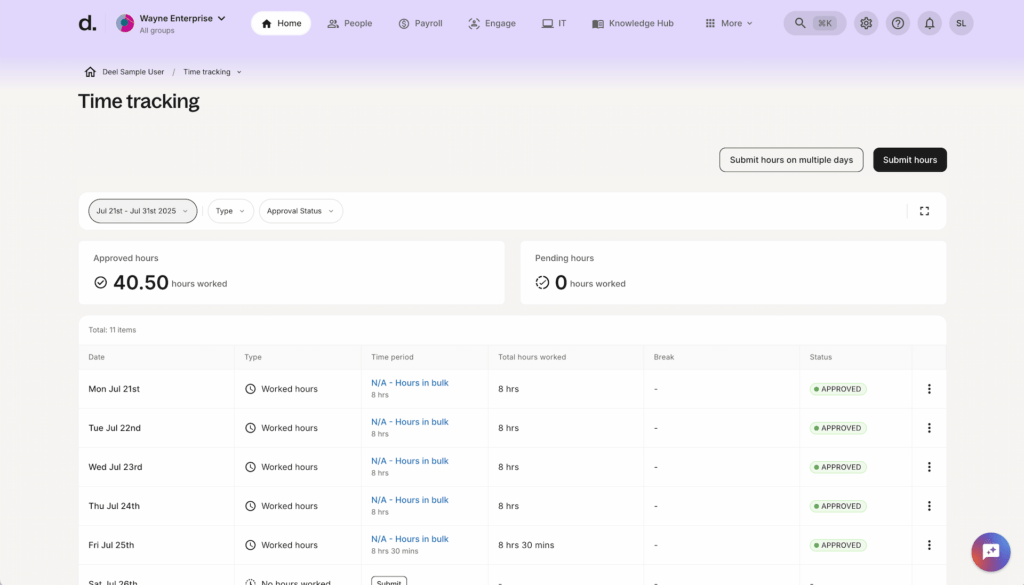This screenshot has height=585, width=1024.
Task: Open the Payroll menu item
Action: click(419, 23)
